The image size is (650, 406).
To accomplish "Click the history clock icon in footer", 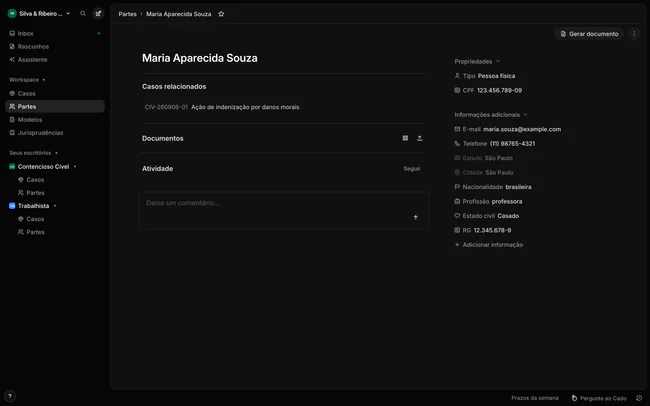I will (639, 398).
